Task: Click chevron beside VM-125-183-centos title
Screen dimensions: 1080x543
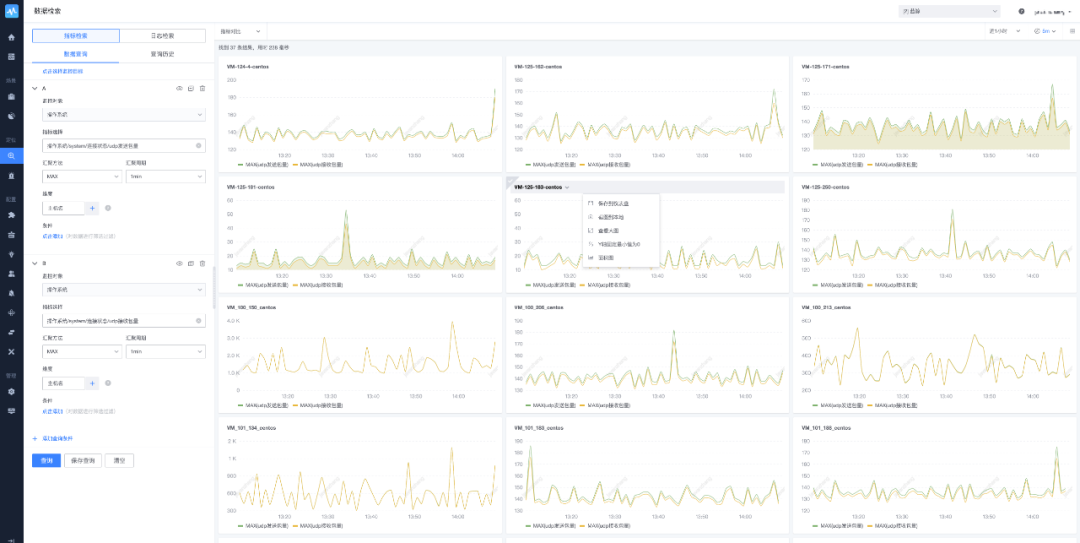Action: pos(567,187)
